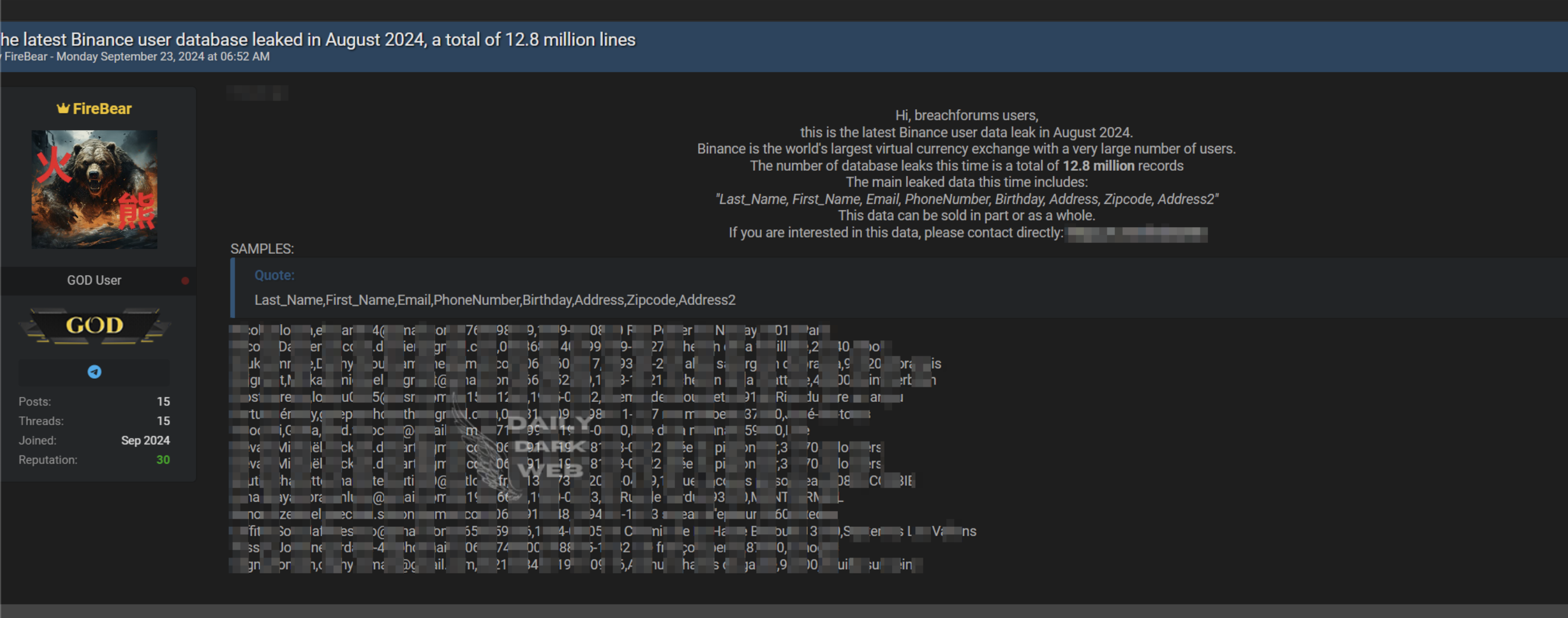Click the bold "12.8 million" text

(1098, 166)
